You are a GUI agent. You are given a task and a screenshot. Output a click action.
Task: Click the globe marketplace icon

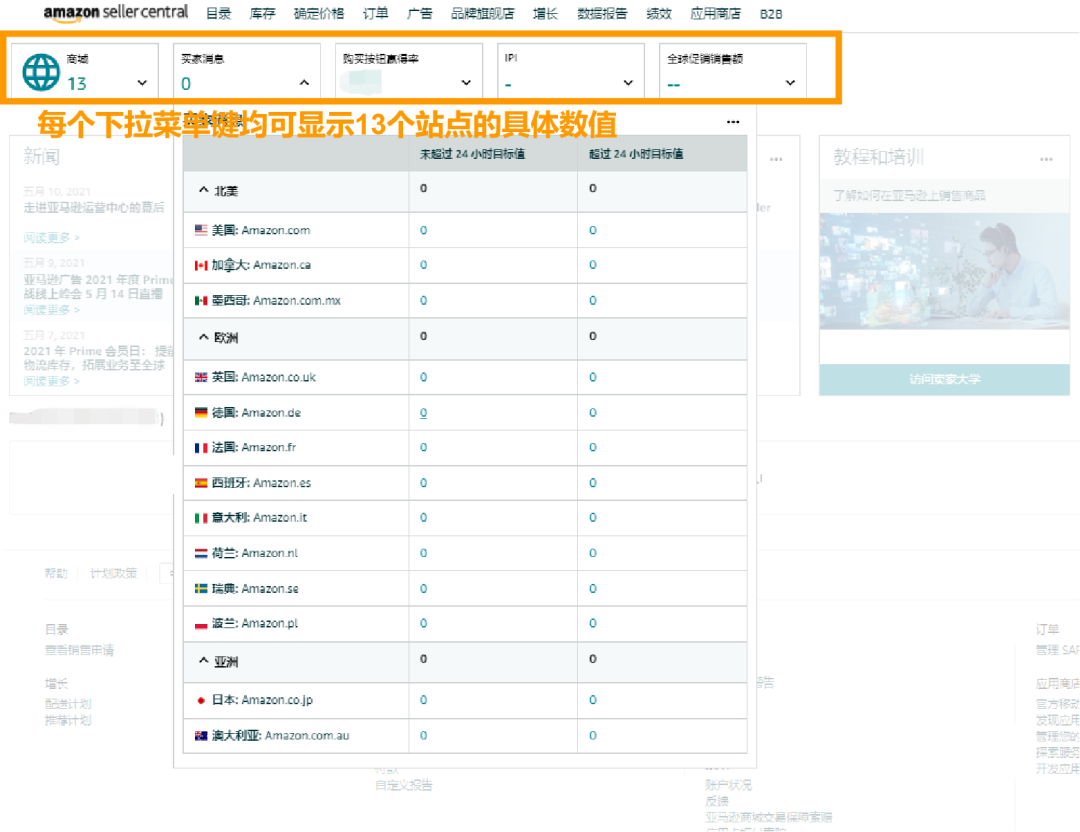pyautogui.click(x=41, y=72)
